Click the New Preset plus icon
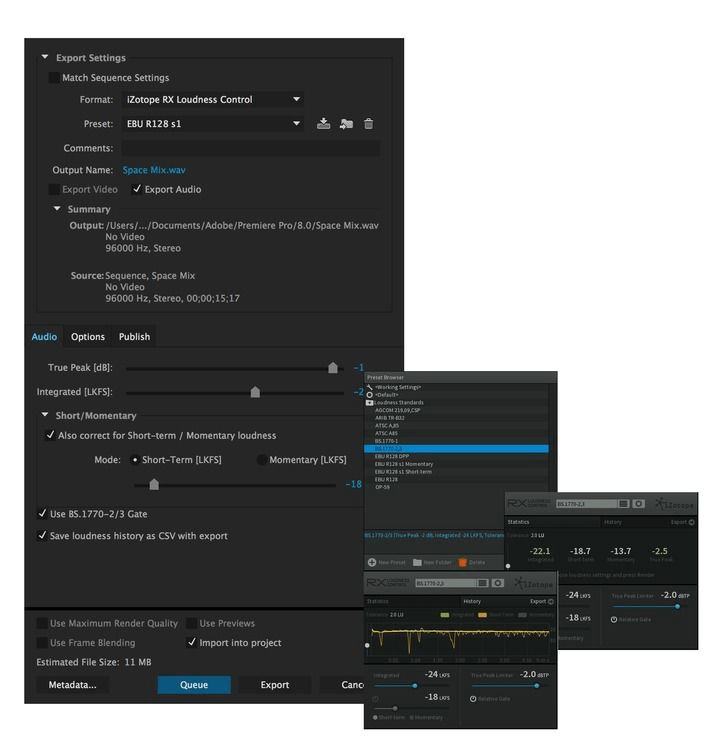The image size is (719, 750). (x=372, y=562)
